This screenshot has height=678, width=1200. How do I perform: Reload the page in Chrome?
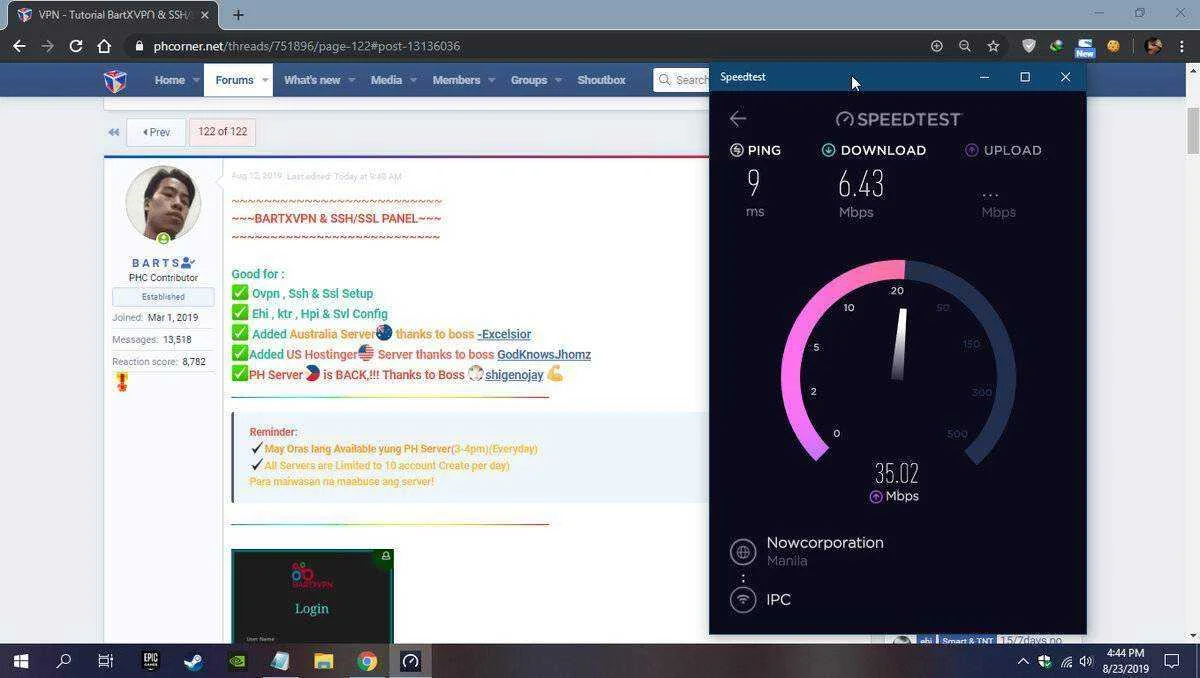click(75, 46)
